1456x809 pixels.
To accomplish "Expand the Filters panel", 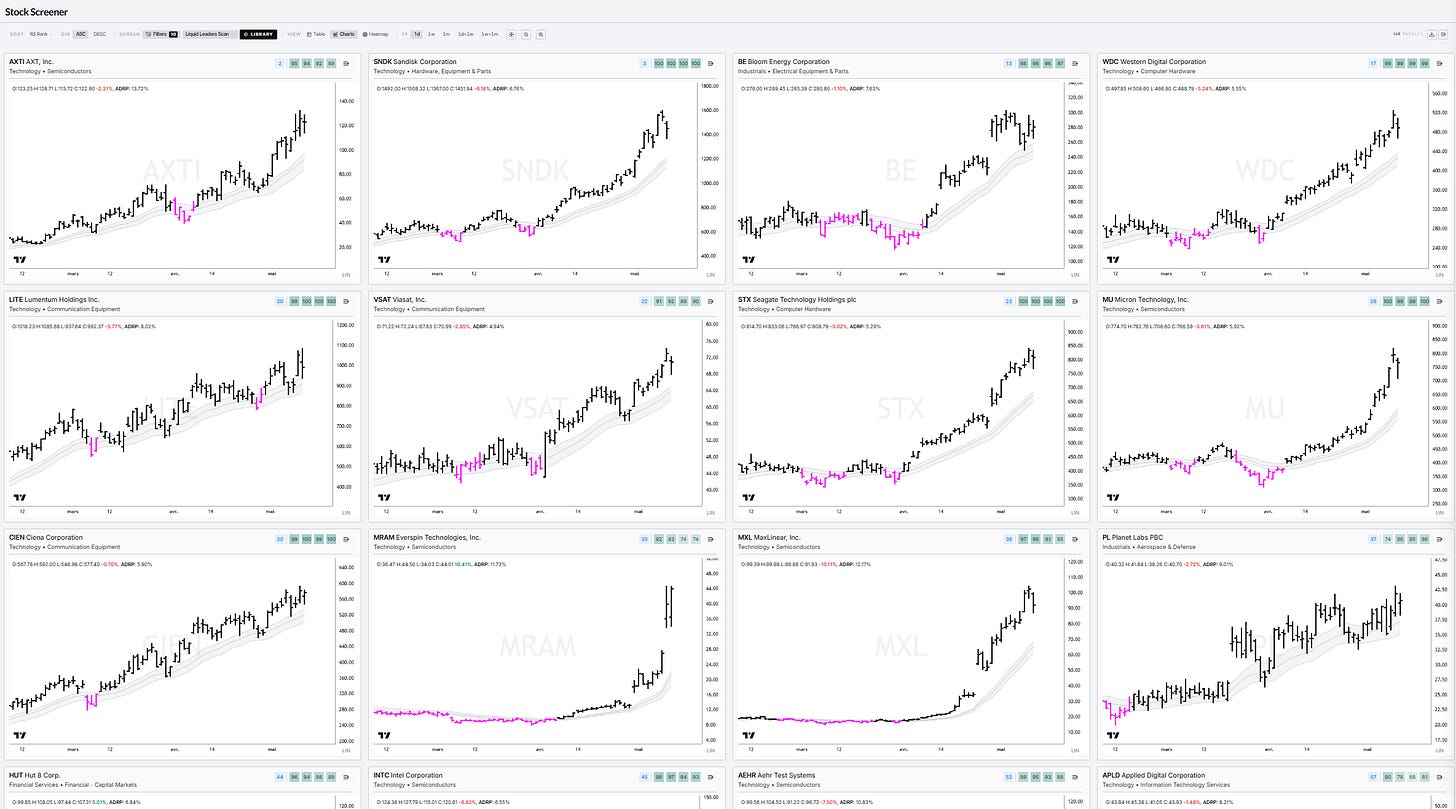I will [x=161, y=34].
